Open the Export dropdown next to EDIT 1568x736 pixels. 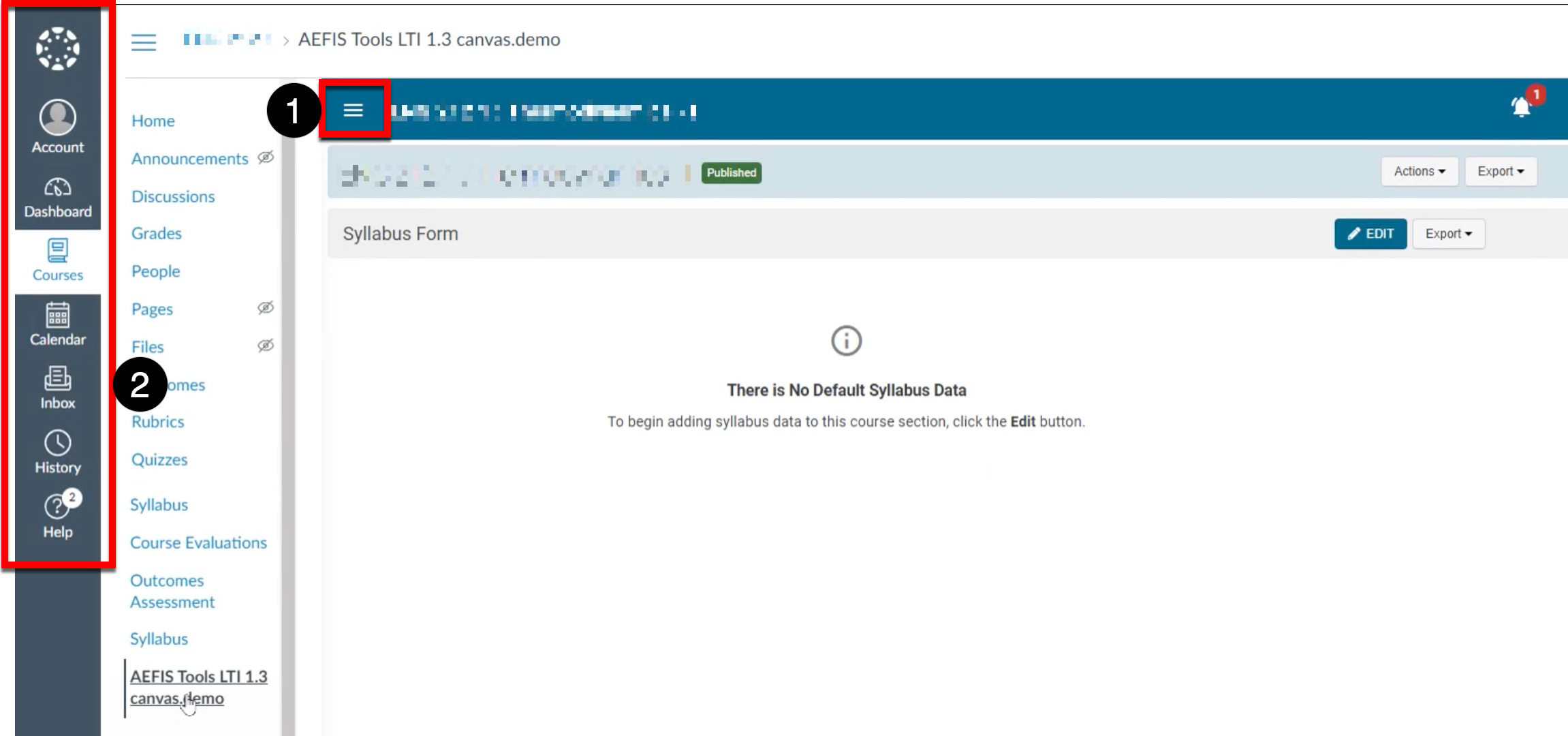pos(1448,234)
